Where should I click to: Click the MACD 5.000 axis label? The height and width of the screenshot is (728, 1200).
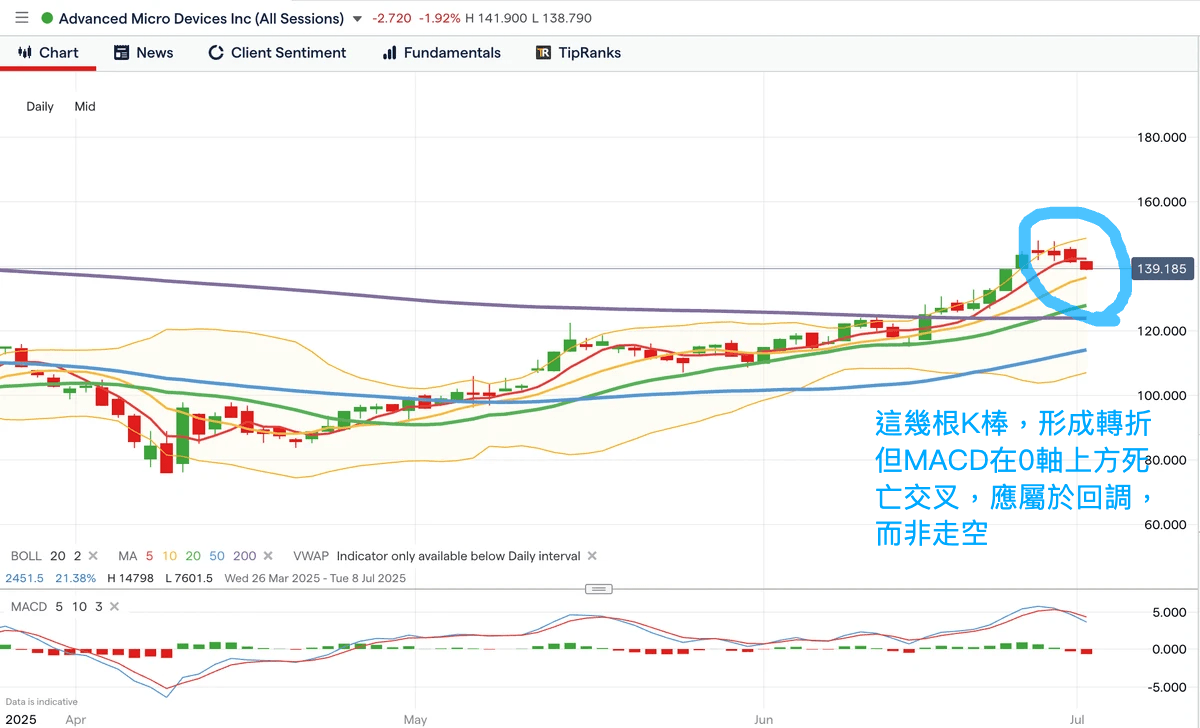pos(1171,612)
